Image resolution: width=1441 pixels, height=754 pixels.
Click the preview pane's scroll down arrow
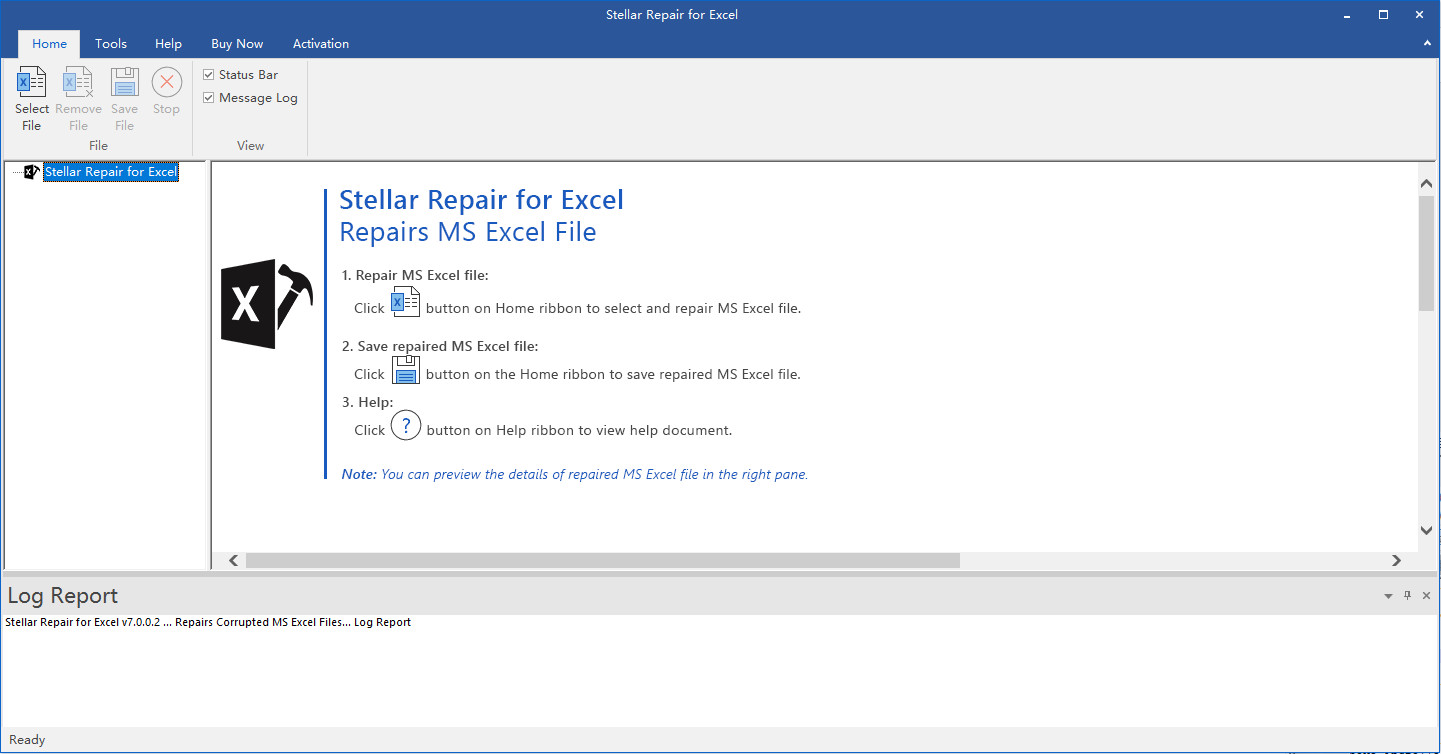1426,530
